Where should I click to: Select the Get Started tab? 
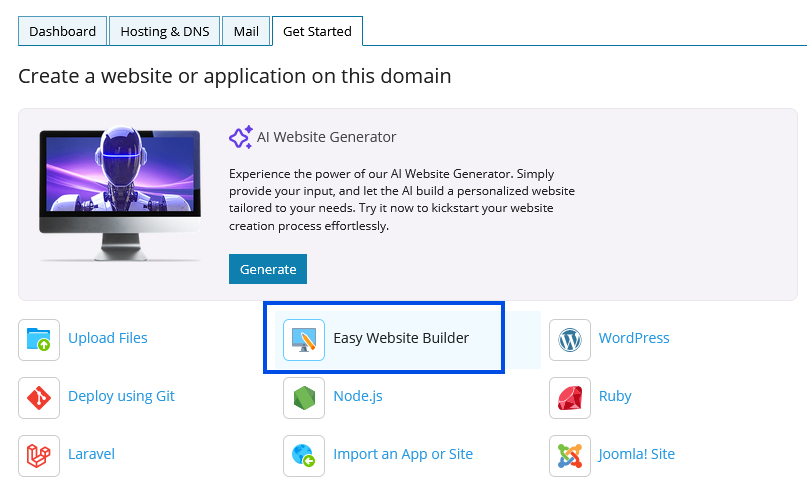point(317,31)
